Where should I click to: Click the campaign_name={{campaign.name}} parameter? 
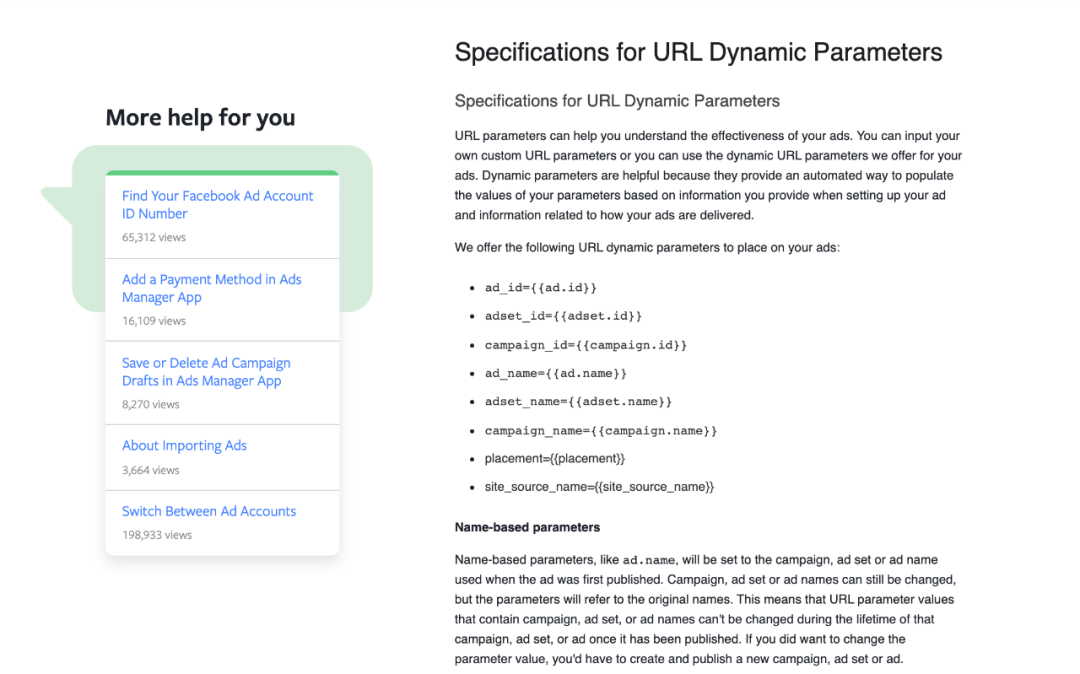coord(601,430)
